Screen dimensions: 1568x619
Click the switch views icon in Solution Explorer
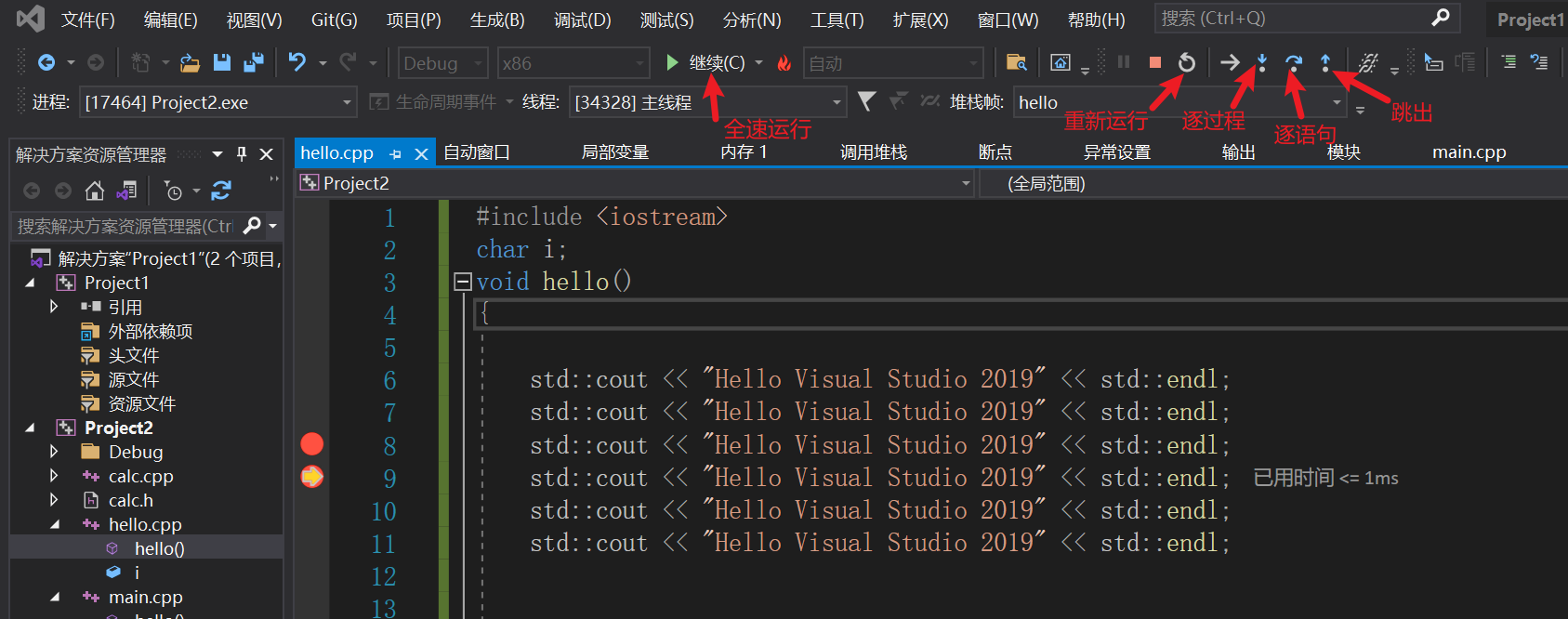(x=126, y=191)
